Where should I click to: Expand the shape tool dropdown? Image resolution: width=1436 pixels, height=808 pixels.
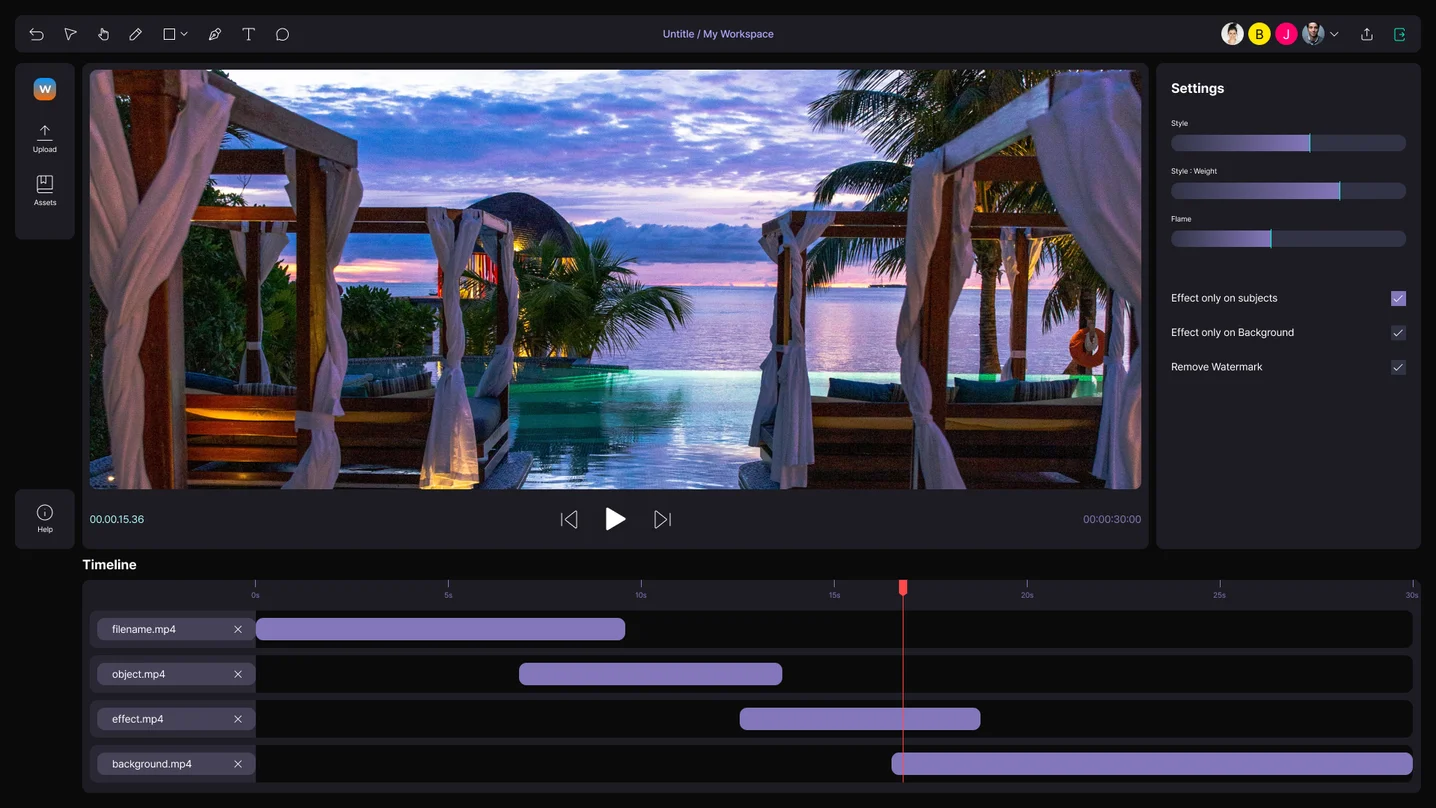182,33
